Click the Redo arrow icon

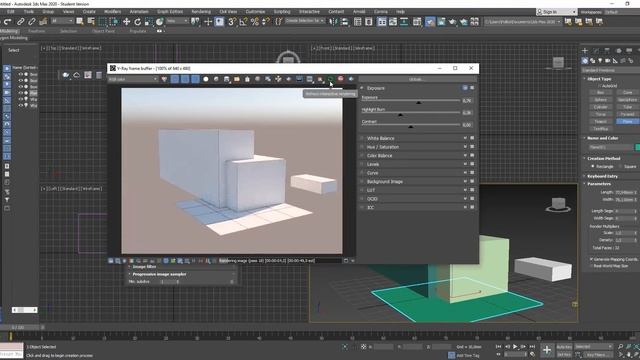7,22
